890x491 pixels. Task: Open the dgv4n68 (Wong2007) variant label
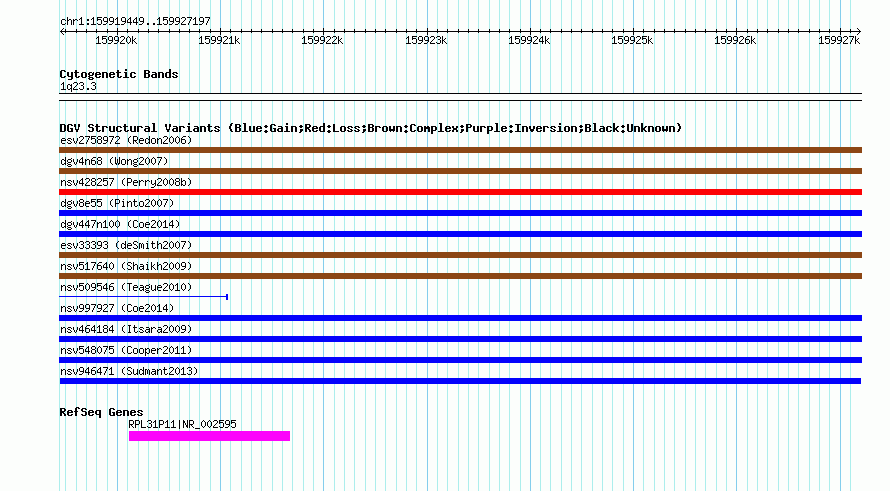114,161
